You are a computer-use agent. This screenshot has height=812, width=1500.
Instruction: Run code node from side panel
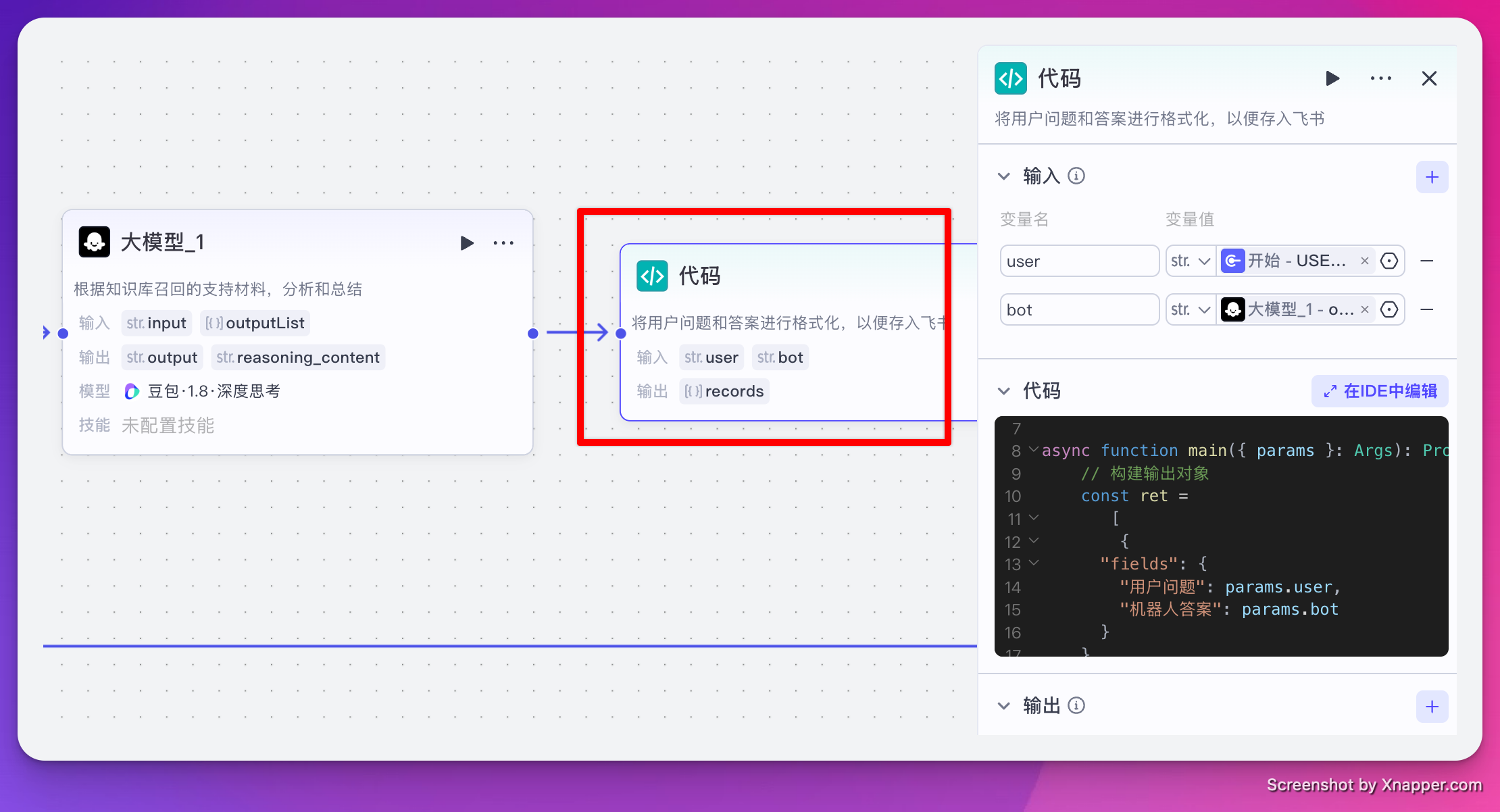pyautogui.click(x=1332, y=78)
